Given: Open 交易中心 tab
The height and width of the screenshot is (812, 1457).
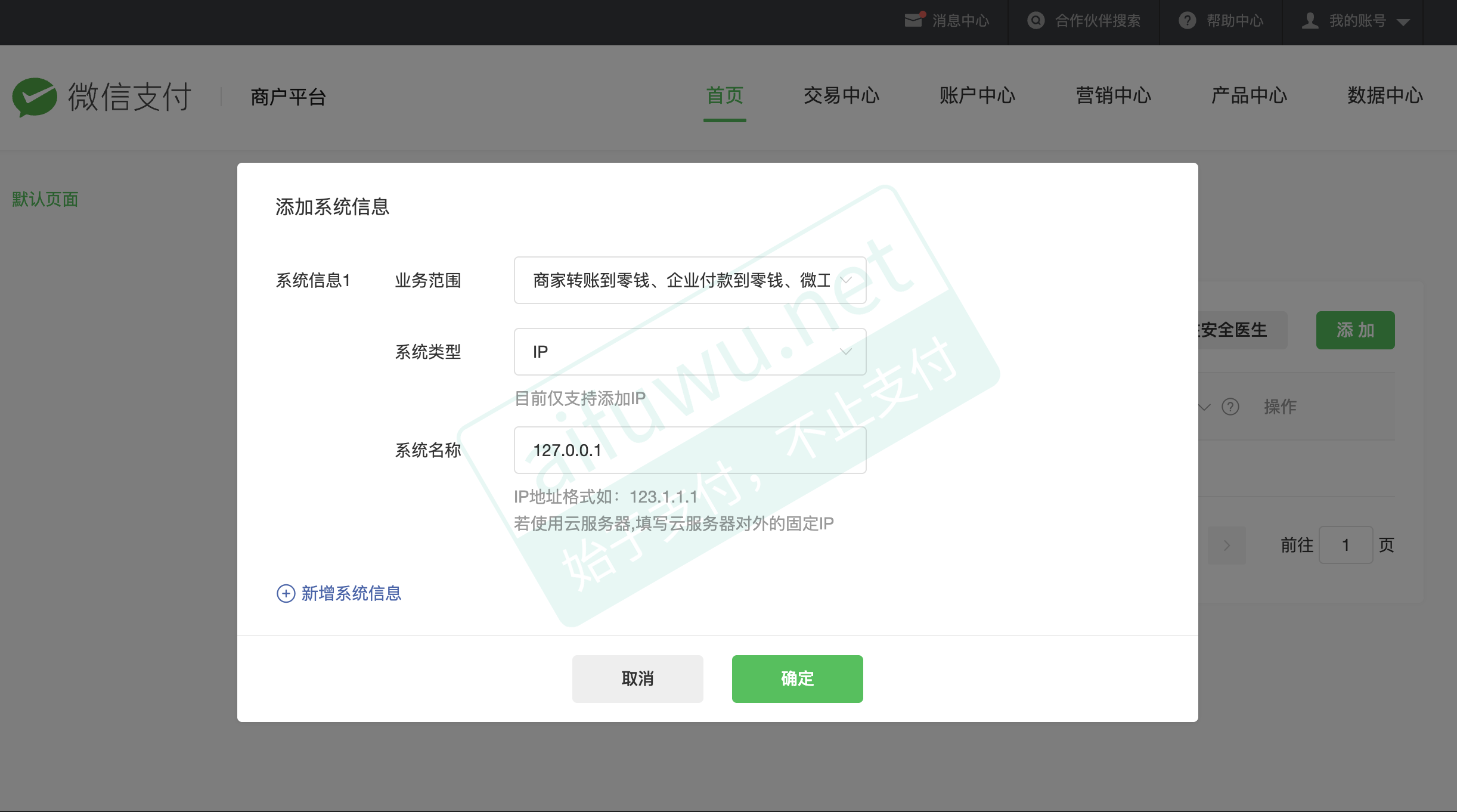Looking at the screenshot, I should tap(841, 95).
